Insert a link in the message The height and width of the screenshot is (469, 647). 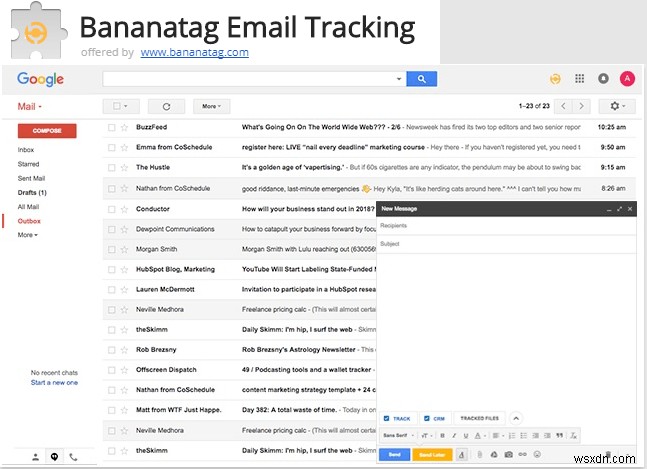pyautogui.click(x=522, y=455)
